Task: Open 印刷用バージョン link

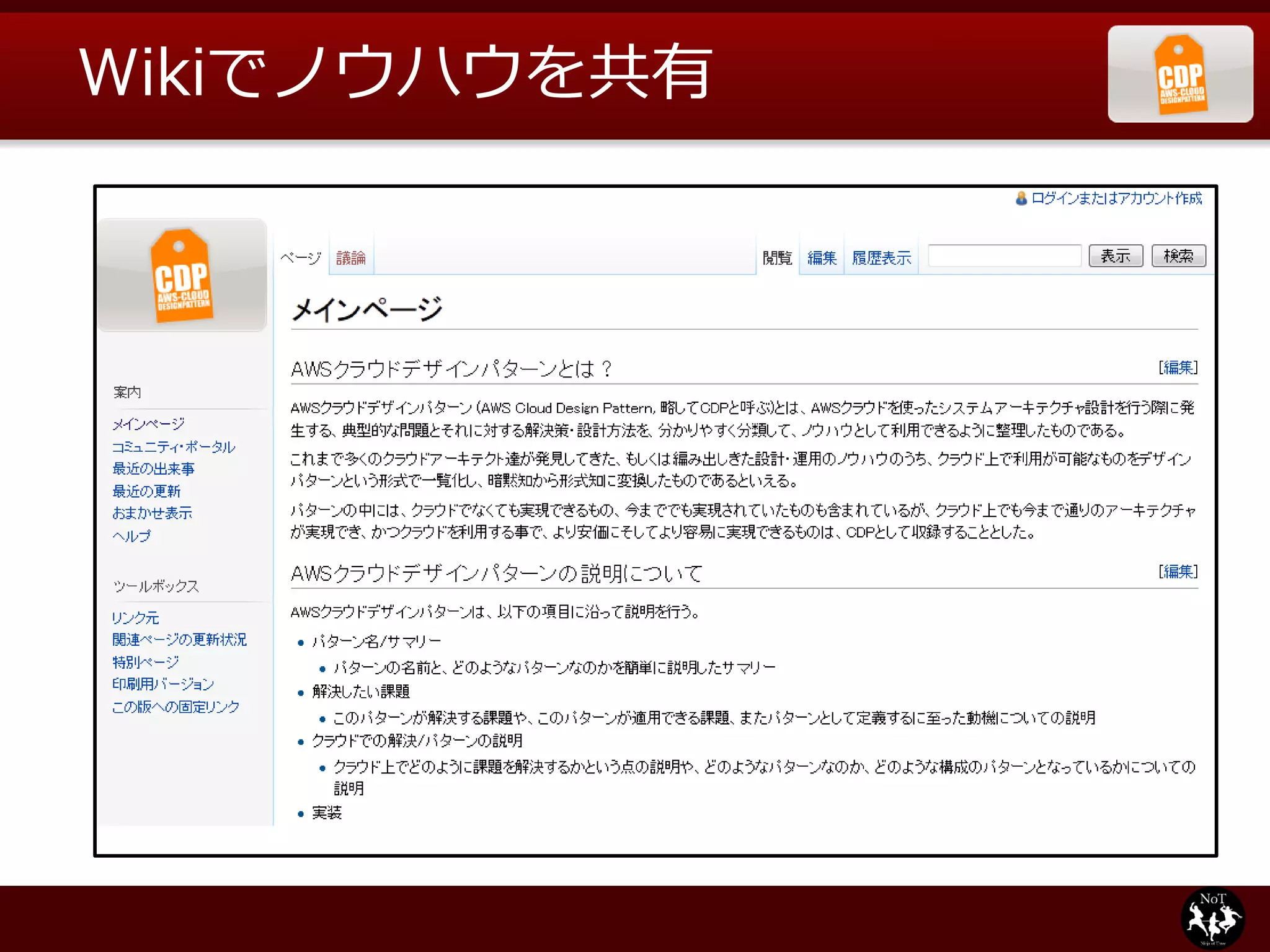Action: pyautogui.click(x=163, y=684)
